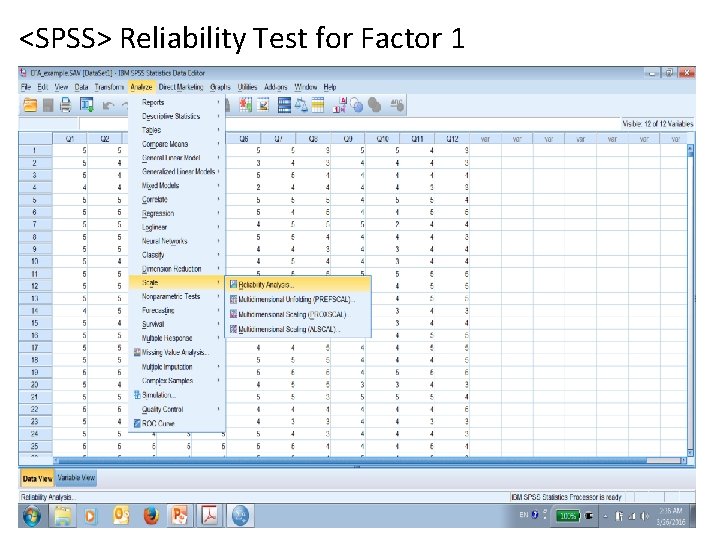This screenshot has width=720, height=540.
Task: Open the Direct Marketing menu
Action: tap(180, 87)
